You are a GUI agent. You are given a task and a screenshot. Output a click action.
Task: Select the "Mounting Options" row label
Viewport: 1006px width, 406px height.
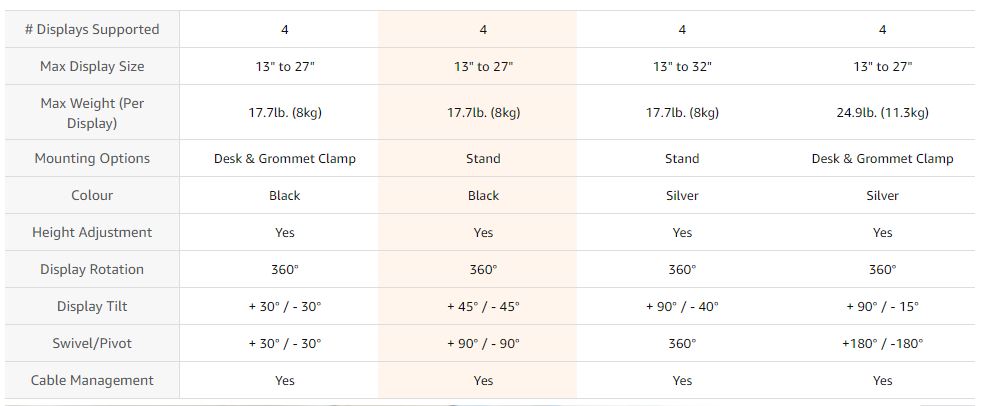click(92, 159)
